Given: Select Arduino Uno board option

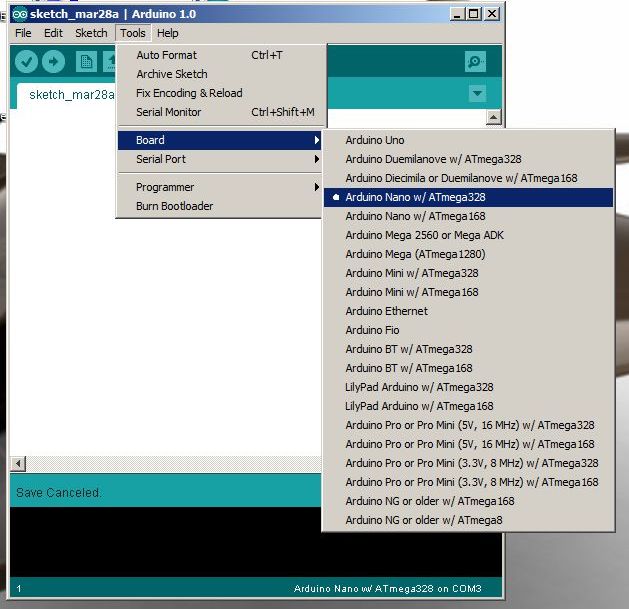Looking at the screenshot, I should click(375, 140).
